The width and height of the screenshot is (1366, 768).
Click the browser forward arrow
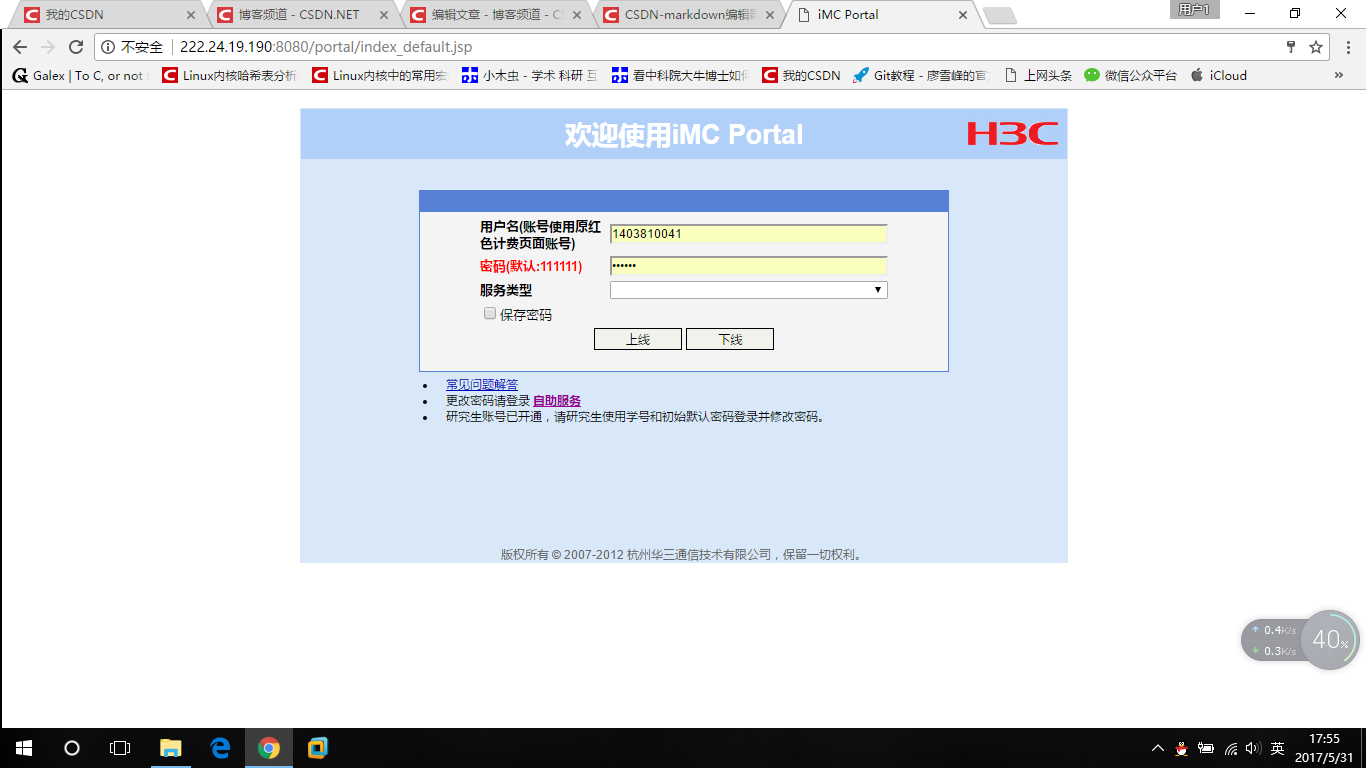click(47, 47)
